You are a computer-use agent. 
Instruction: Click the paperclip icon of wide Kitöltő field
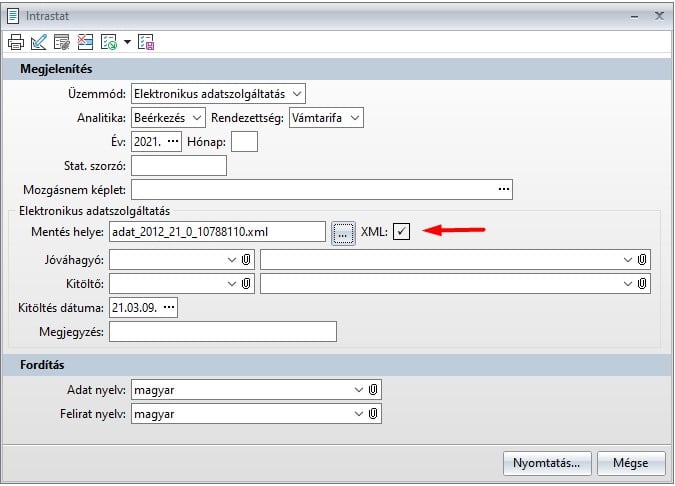pos(642,284)
